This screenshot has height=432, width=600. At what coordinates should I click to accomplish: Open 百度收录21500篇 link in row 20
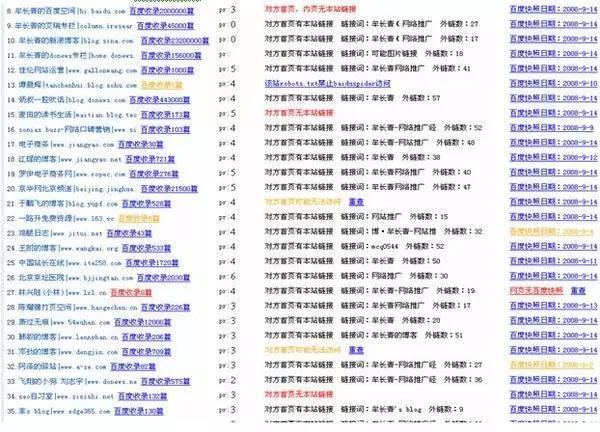pos(169,189)
